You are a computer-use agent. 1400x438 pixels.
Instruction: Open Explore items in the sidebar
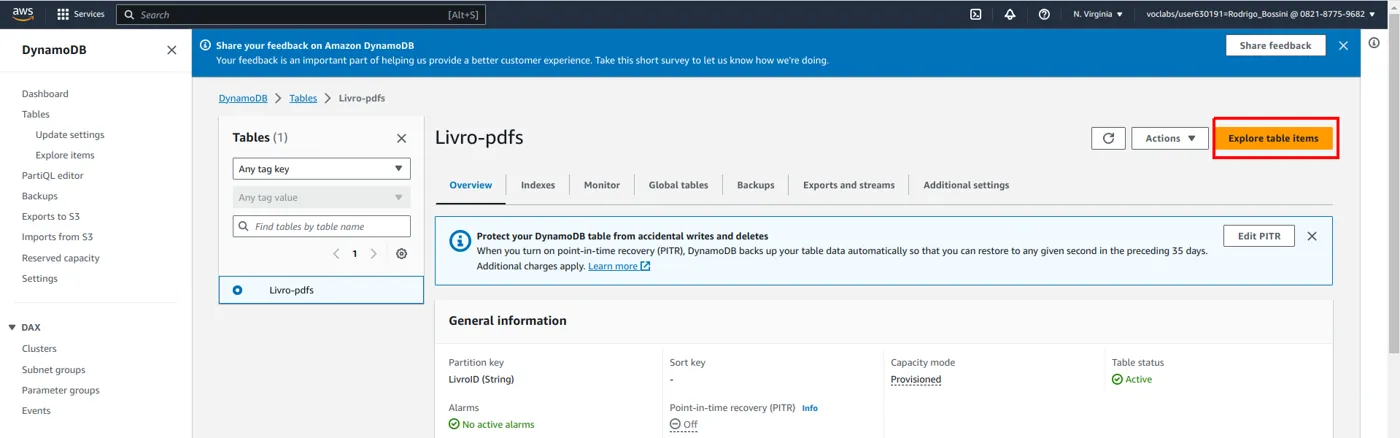click(x=65, y=155)
